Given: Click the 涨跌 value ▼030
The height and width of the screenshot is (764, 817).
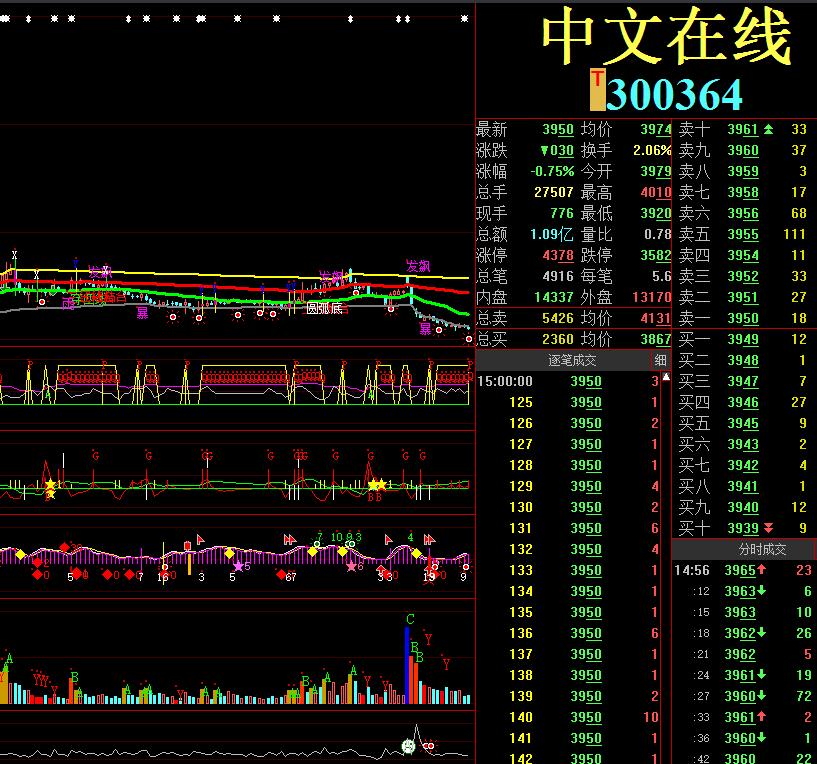Looking at the screenshot, I should [x=557, y=151].
